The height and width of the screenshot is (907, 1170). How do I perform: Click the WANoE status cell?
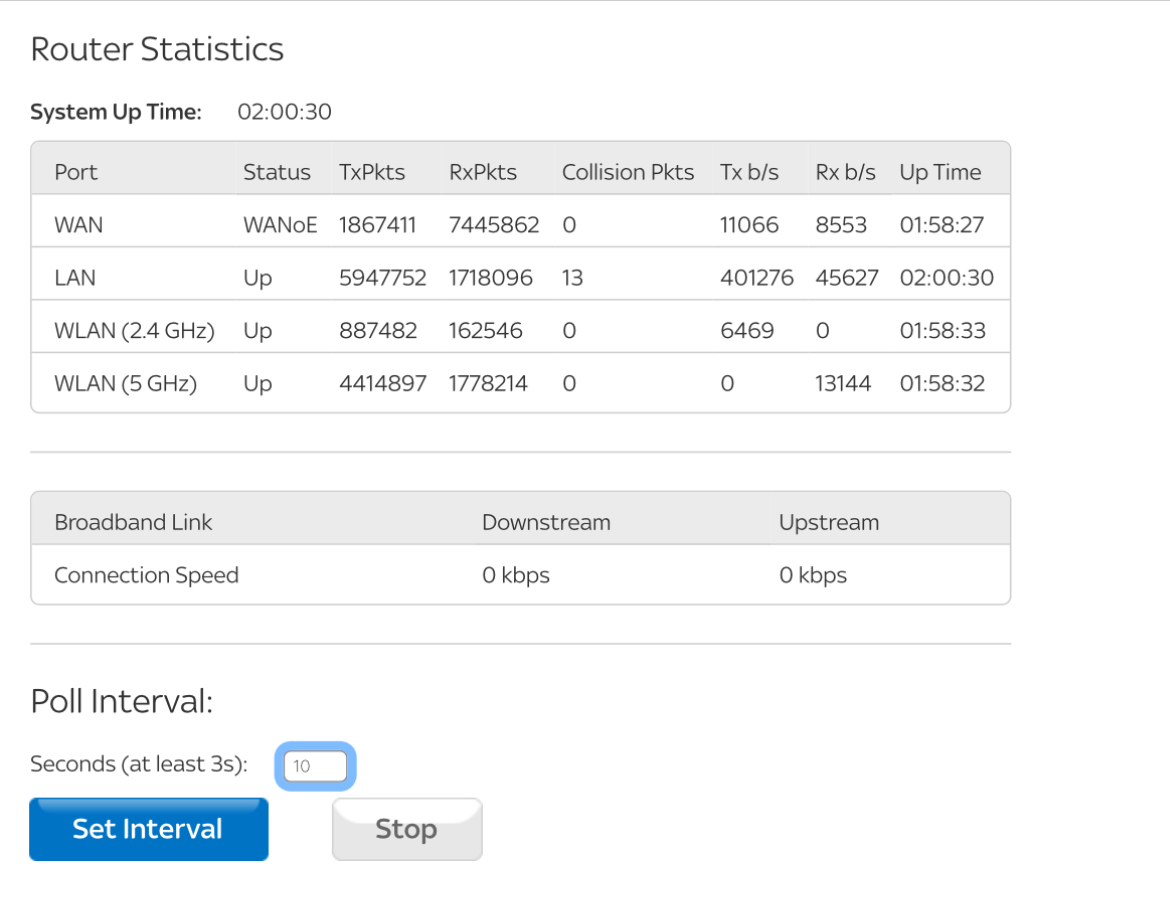279,225
